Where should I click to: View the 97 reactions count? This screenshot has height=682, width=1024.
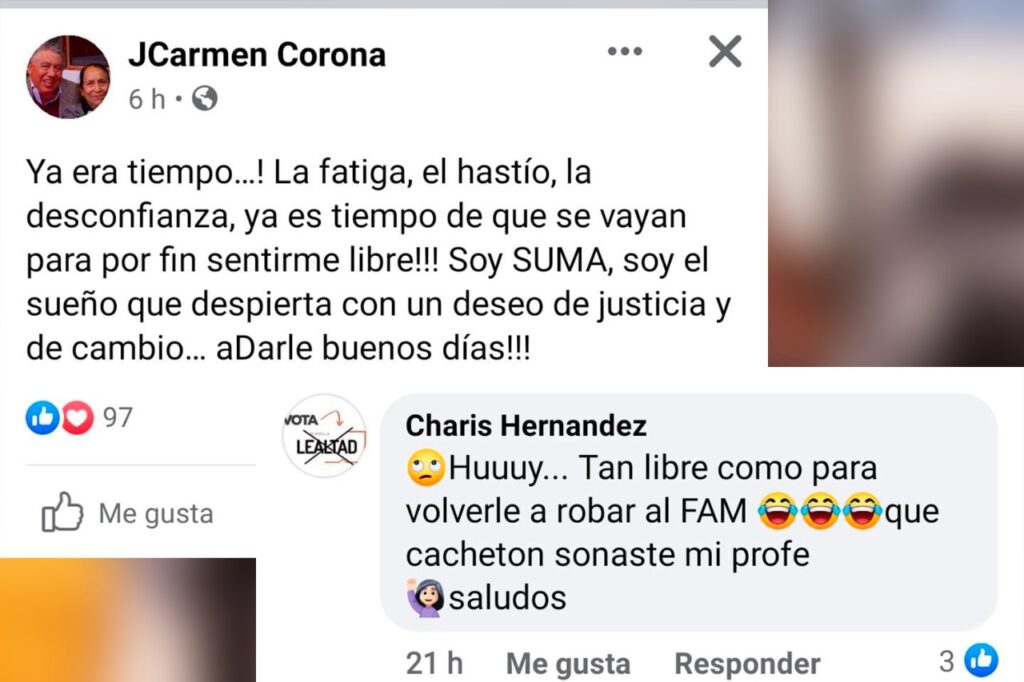[118, 417]
